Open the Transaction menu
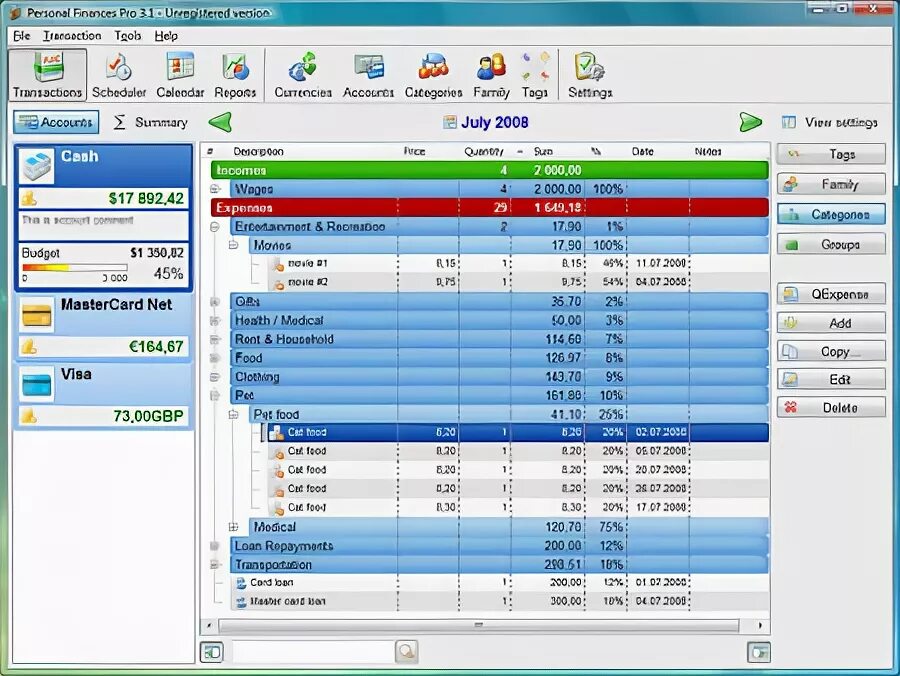The height and width of the screenshot is (676, 900). click(72, 36)
